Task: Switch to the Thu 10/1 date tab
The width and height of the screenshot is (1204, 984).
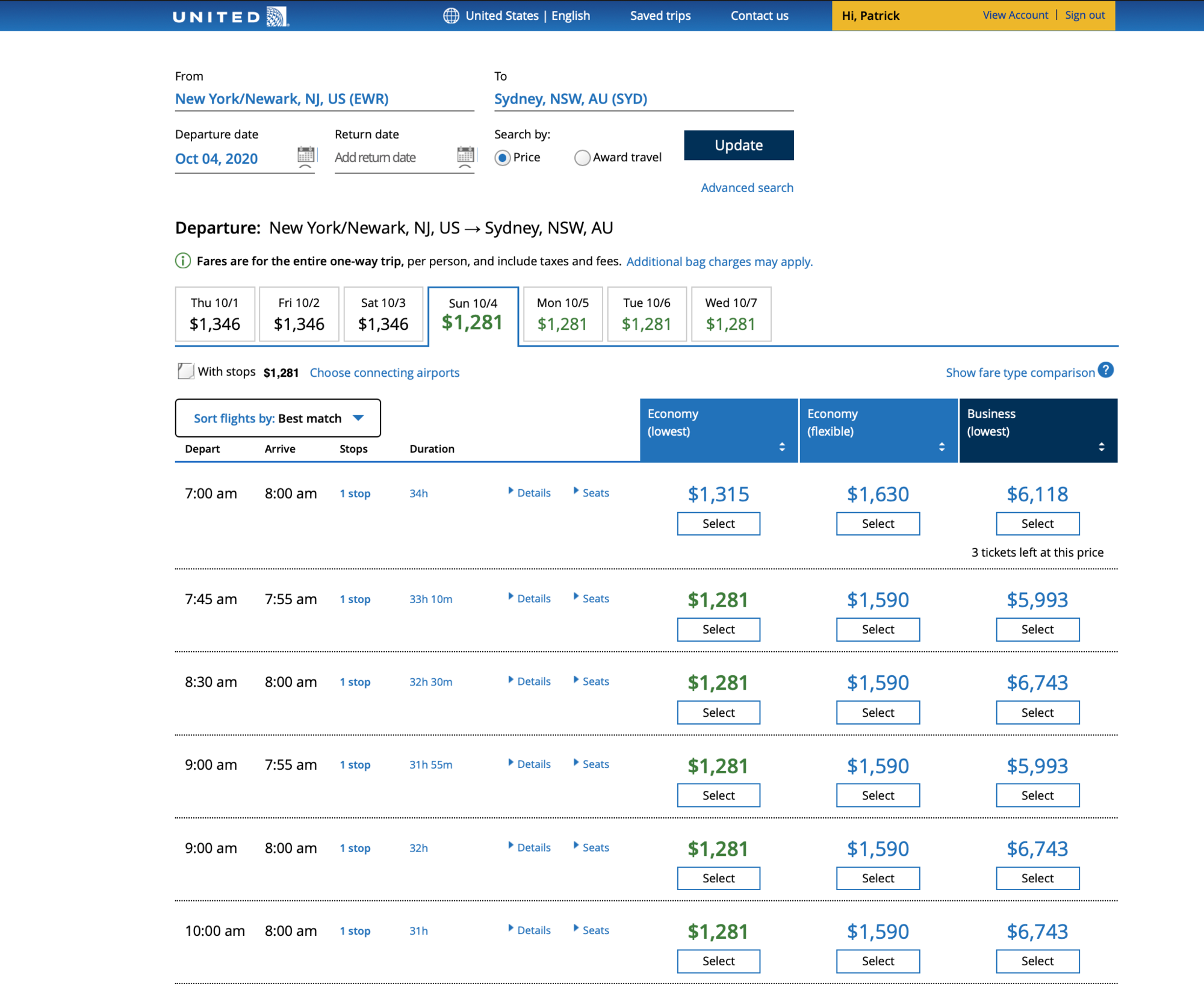Action: pos(215,314)
